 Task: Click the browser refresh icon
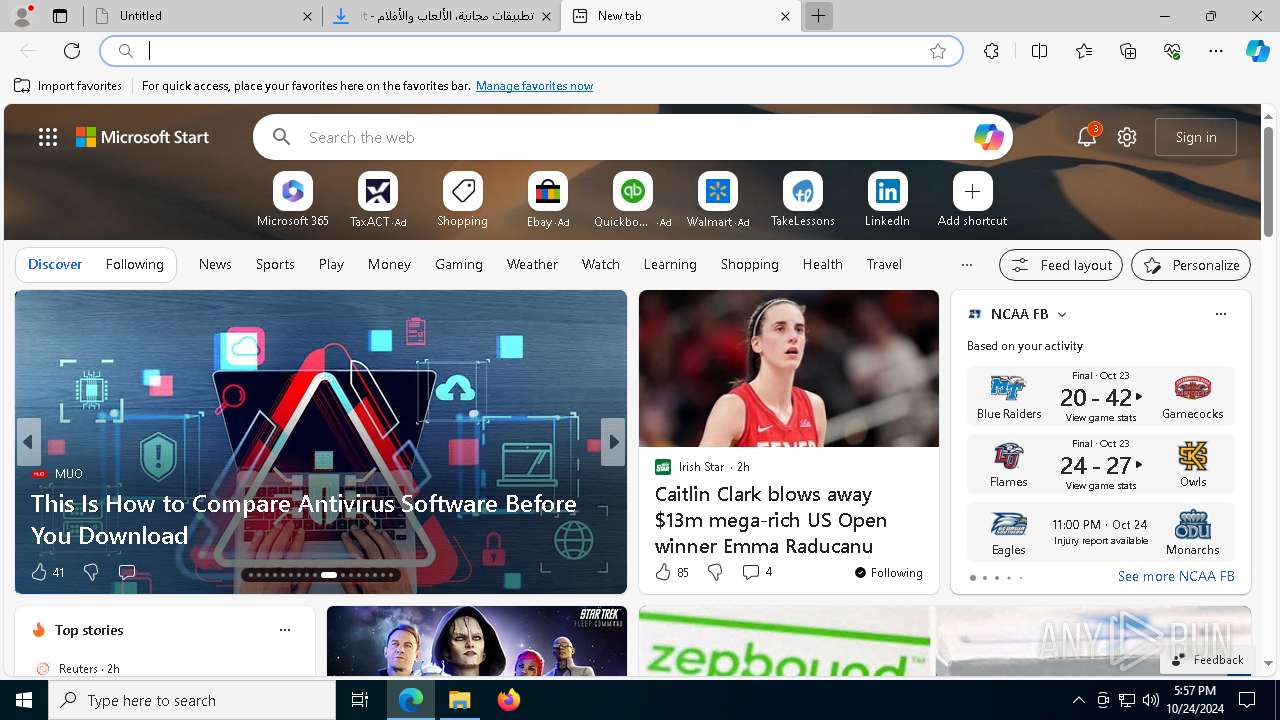[72, 51]
